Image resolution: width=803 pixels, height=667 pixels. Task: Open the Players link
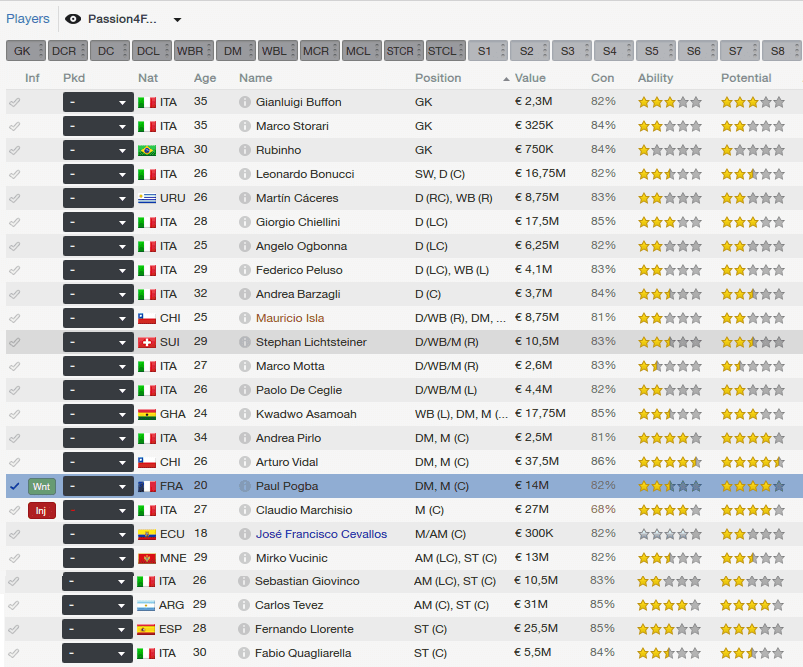28,19
